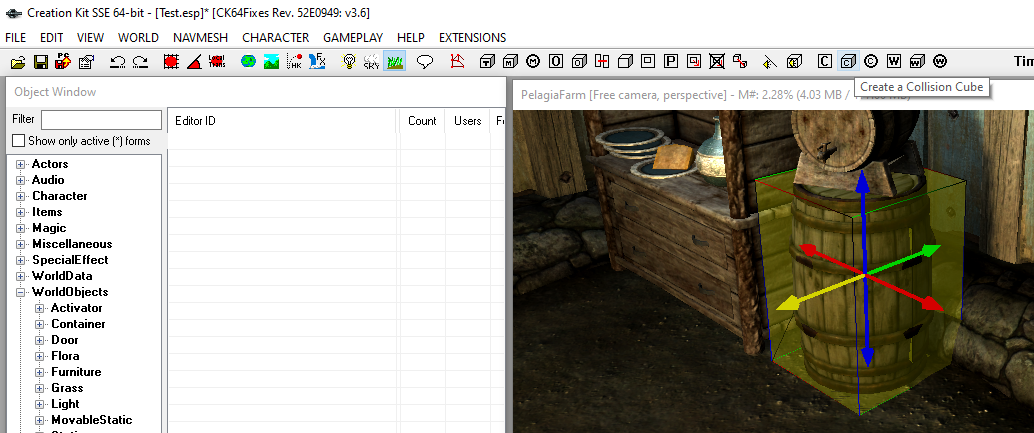The width and height of the screenshot is (1034, 433).
Task: Open the NAVMESH menu
Action: [x=200, y=38]
